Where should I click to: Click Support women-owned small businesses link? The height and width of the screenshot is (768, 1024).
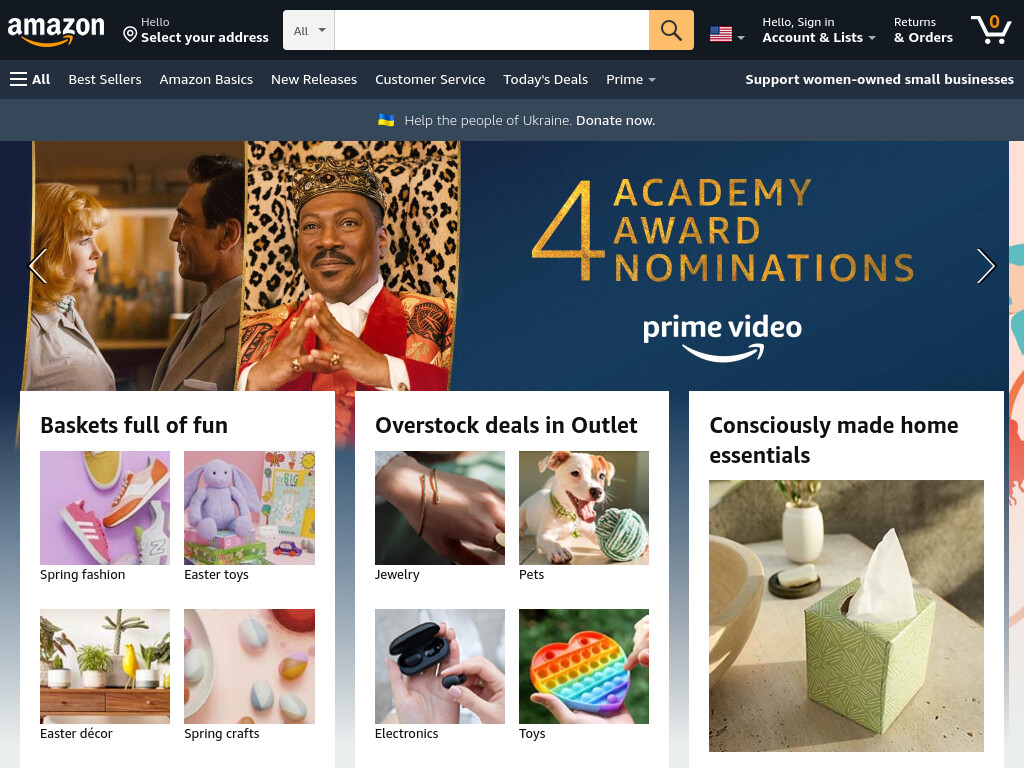879,80
